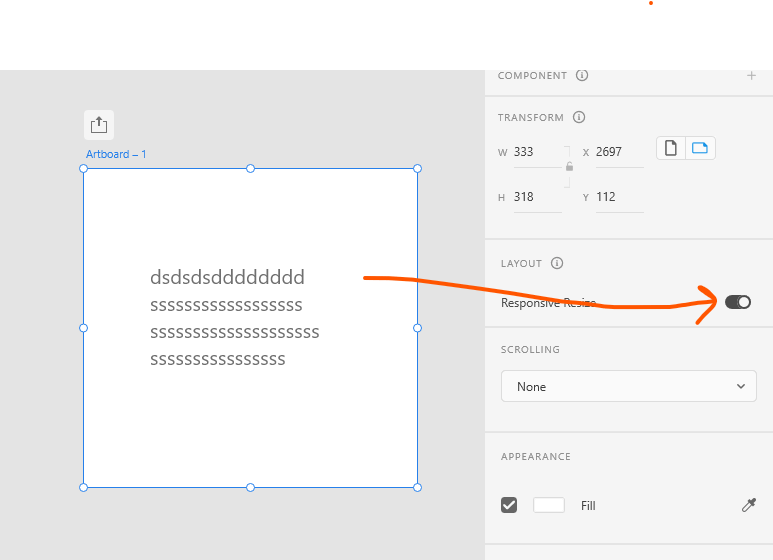The image size is (773, 560).
Task: Click the APPEARANCE section heading
Action: pos(536,456)
